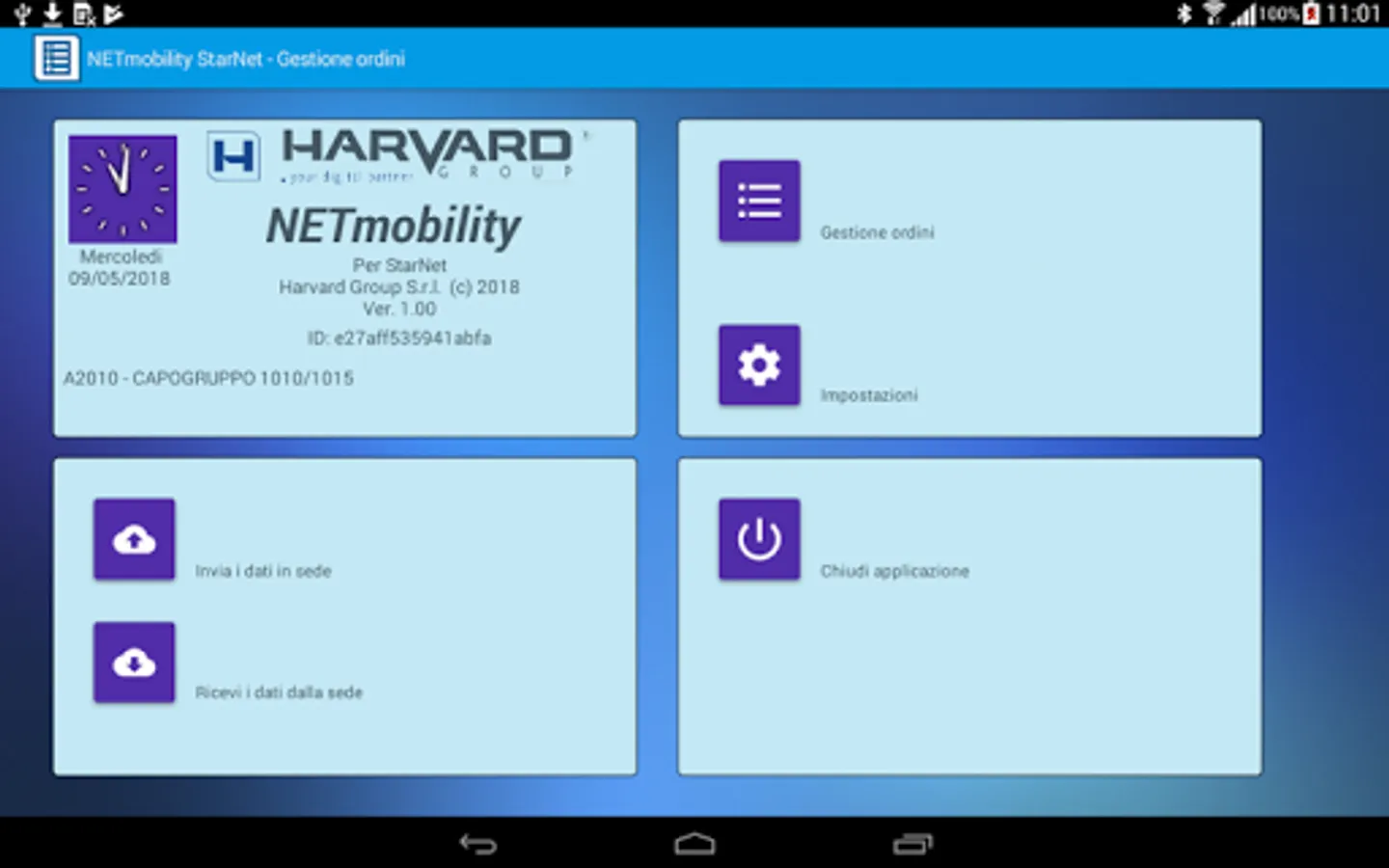This screenshot has height=868, width=1389.
Task: Tap the power icon to close app
Action: pos(759,539)
